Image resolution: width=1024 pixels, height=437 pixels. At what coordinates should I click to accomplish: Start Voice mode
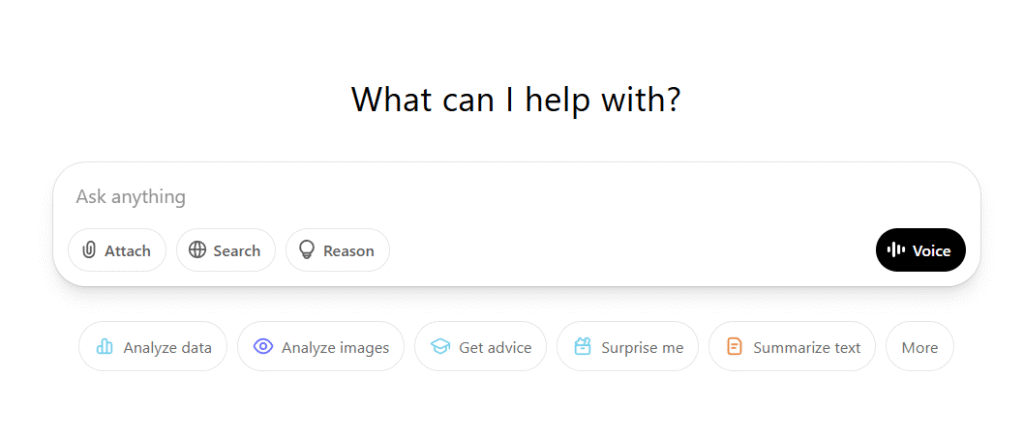point(921,250)
